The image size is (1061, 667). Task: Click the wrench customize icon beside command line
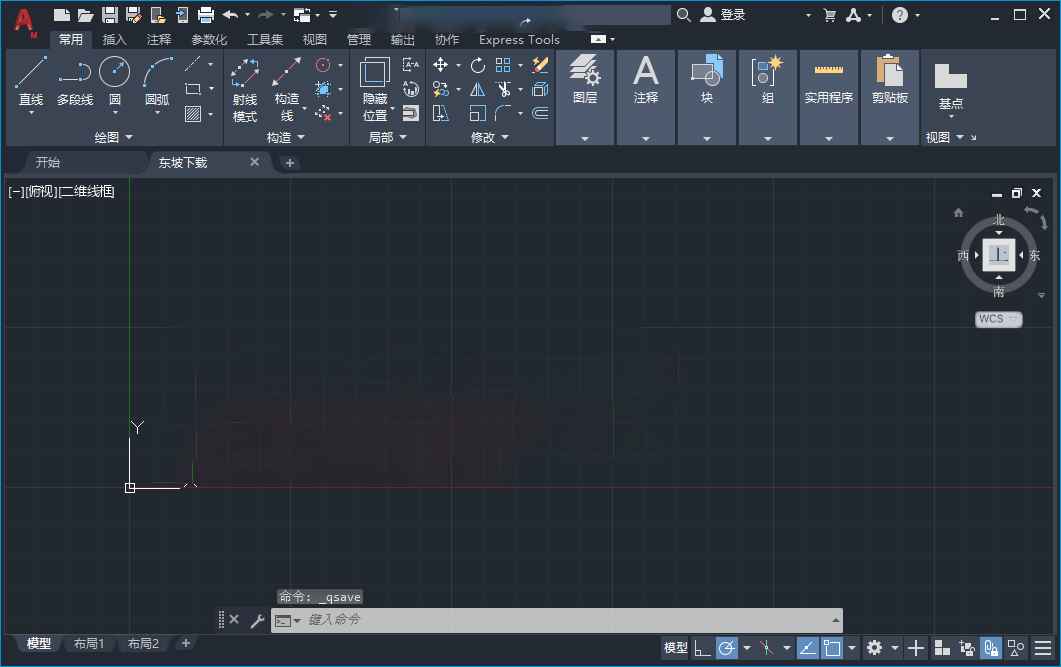click(256, 620)
